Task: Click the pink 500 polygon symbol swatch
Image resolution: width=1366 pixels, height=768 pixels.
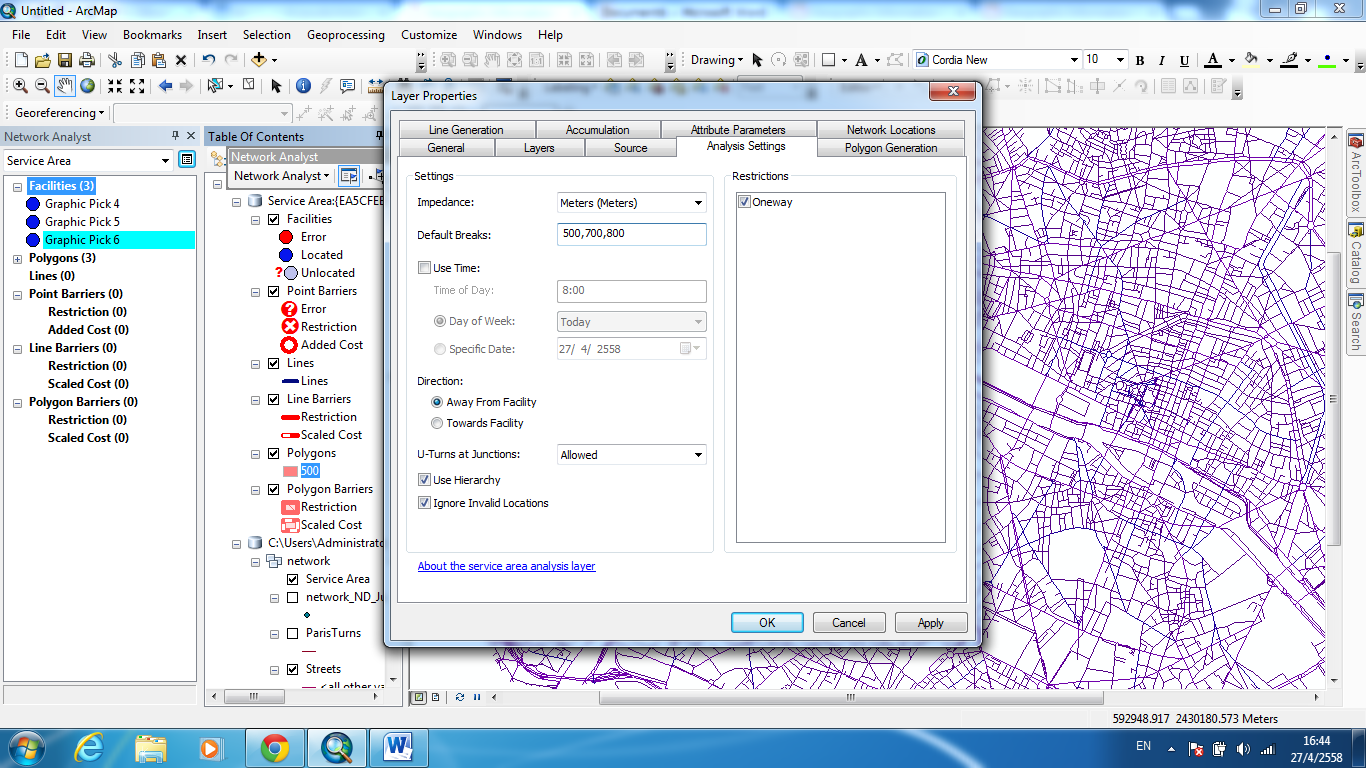Action: pyautogui.click(x=291, y=471)
